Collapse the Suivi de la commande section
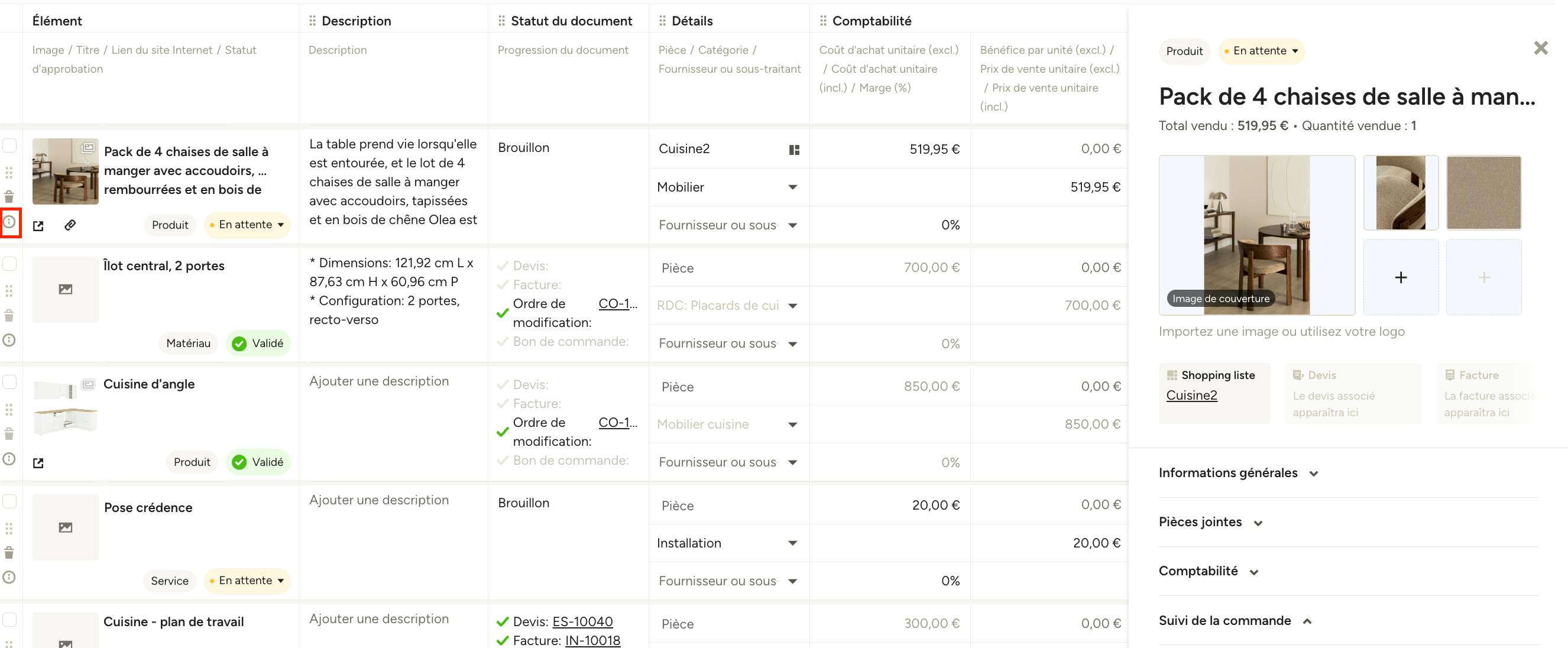The height and width of the screenshot is (648, 1568). tap(1235, 621)
